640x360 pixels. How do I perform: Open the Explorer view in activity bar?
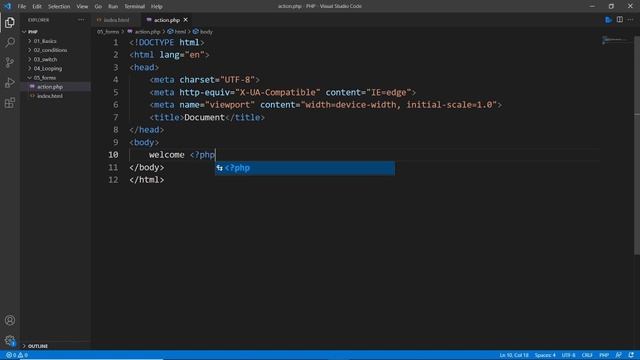10,22
